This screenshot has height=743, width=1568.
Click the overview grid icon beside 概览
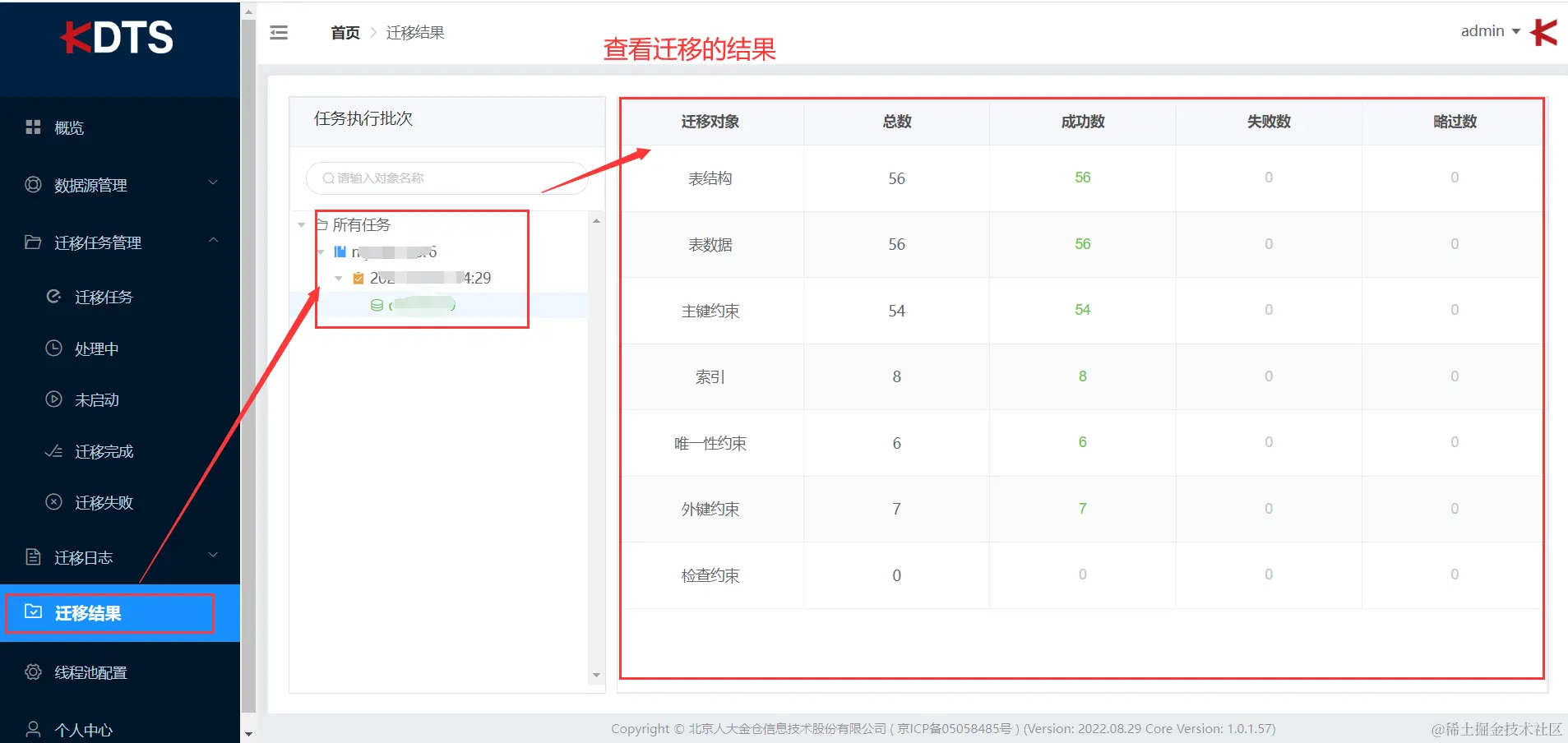point(33,127)
